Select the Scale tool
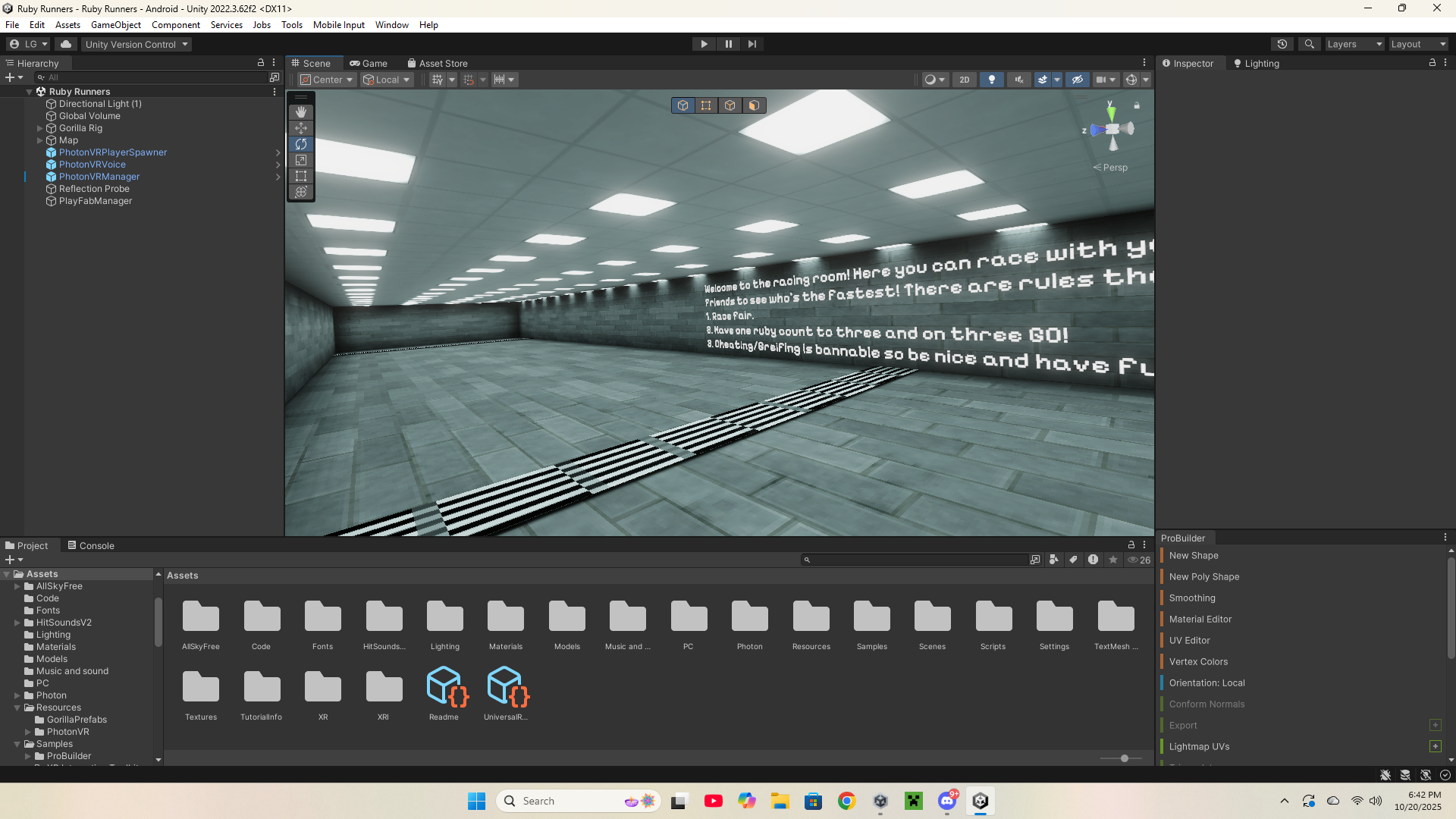Image resolution: width=1456 pixels, height=819 pixels. click(301, 160)
